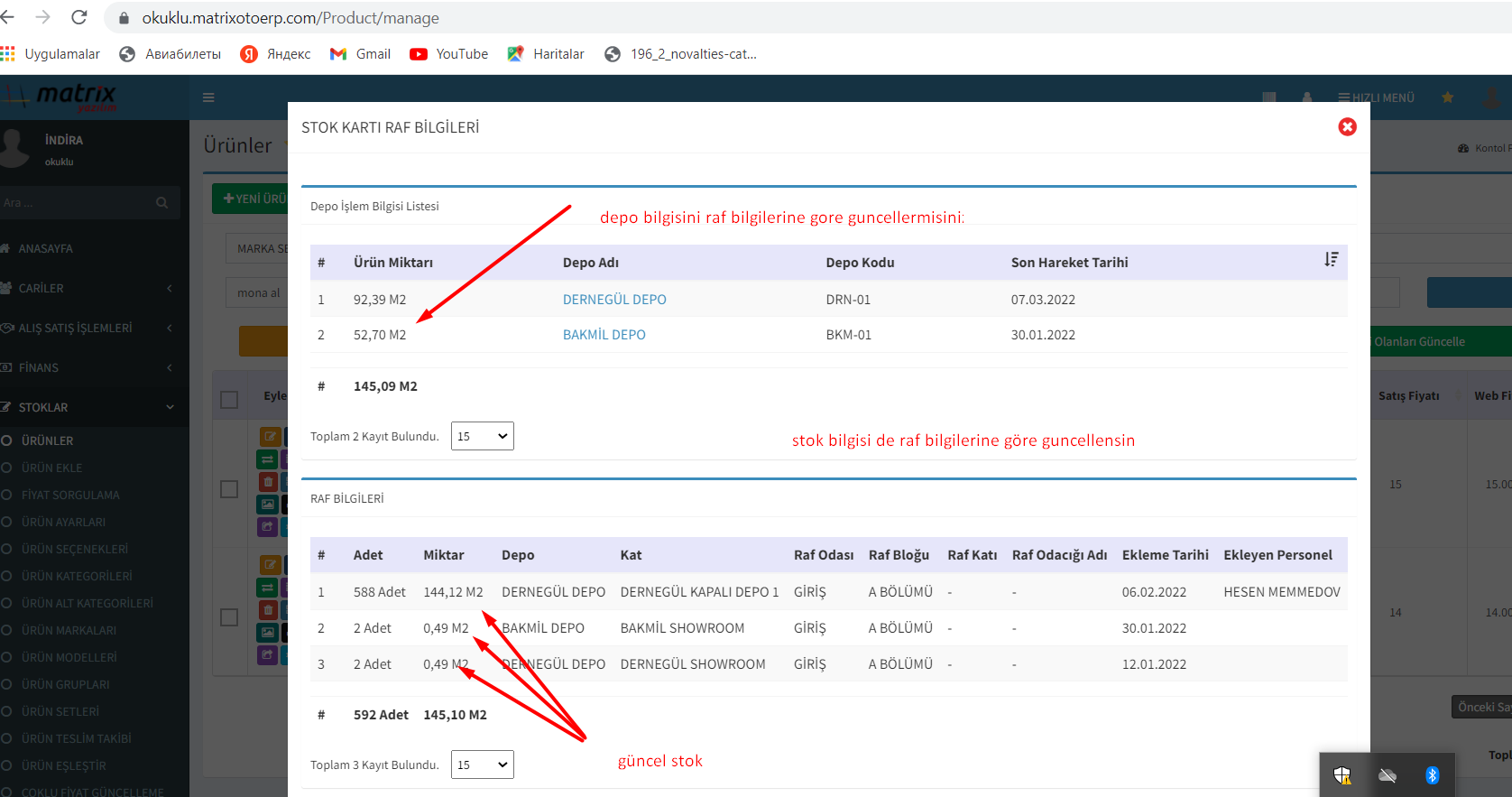
Task: Open Windows Security shield tray icon
Action: pyautogui.click(x=1341, y=775)
